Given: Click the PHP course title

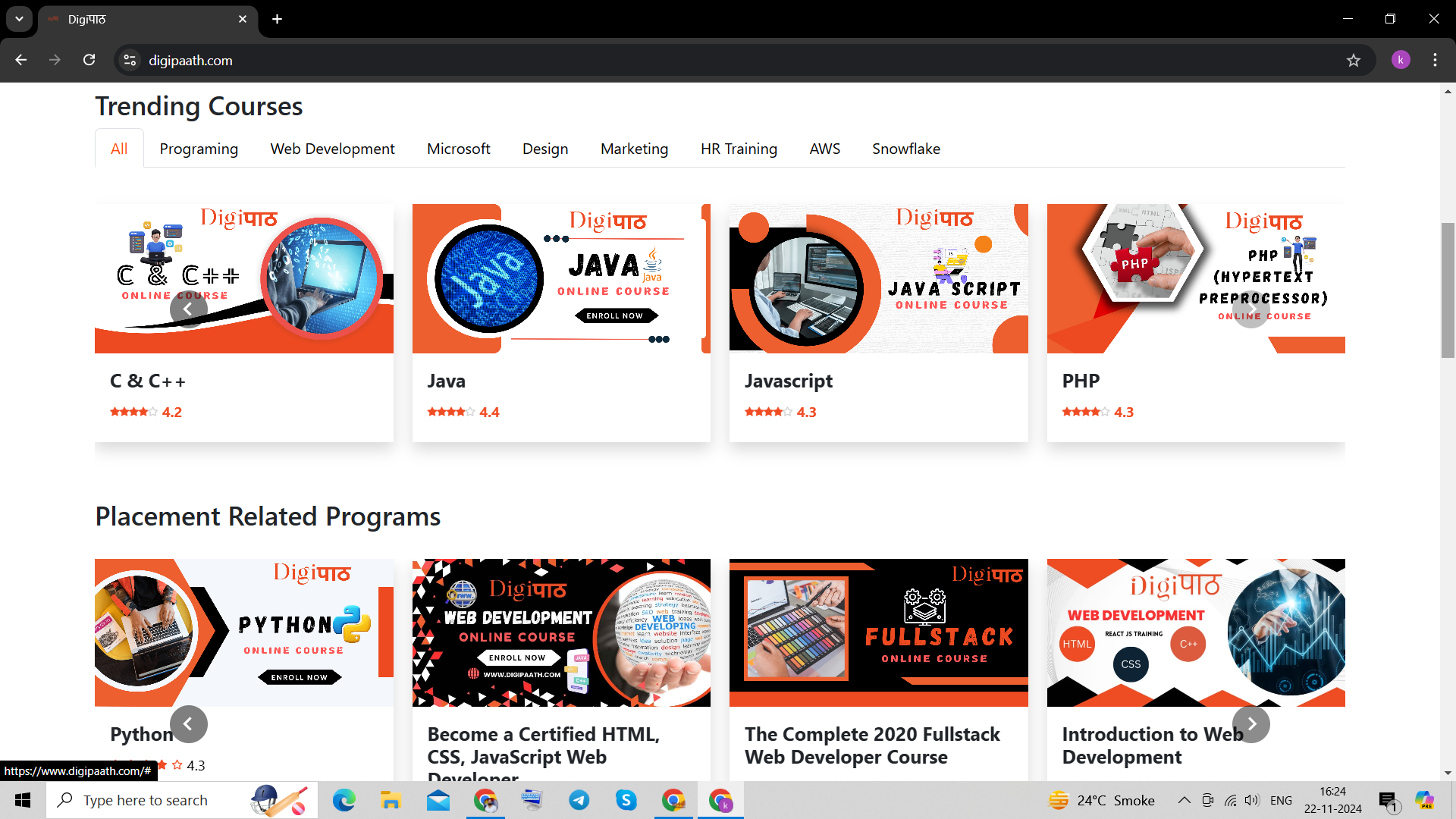Looking at the screenshot, I should [x=1081, y=381].
